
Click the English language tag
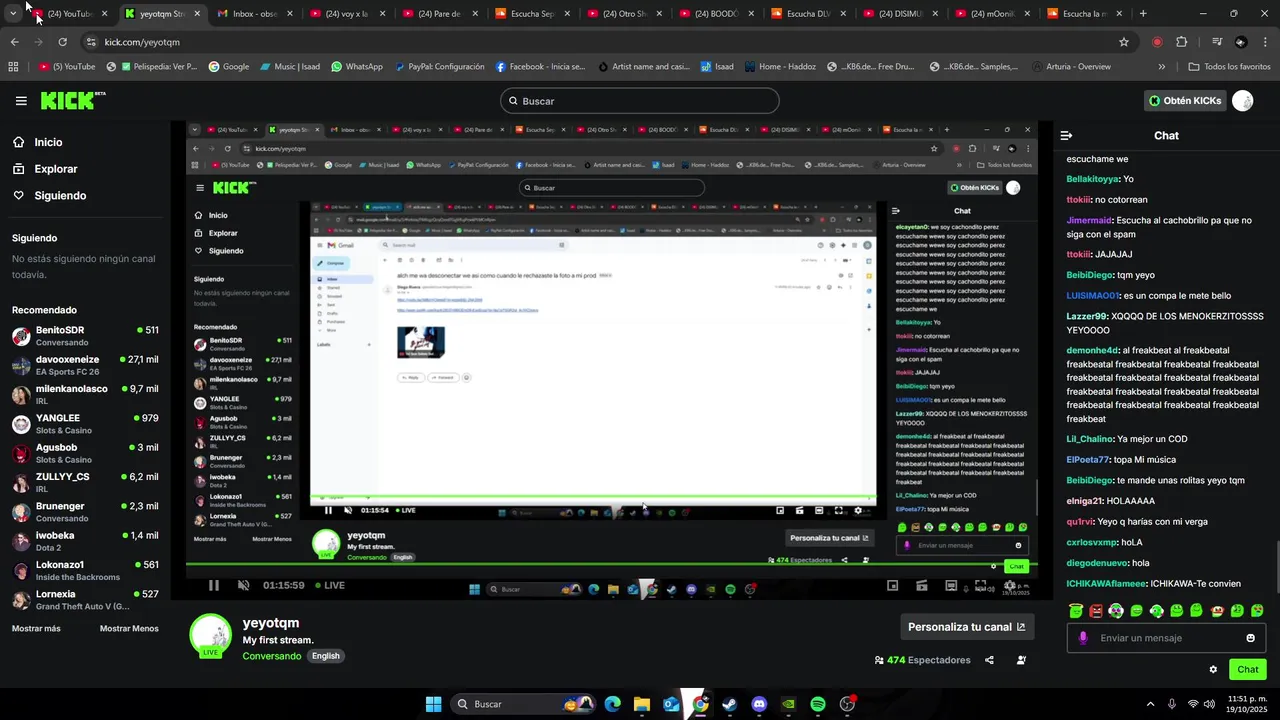click(x=326, y=656)
